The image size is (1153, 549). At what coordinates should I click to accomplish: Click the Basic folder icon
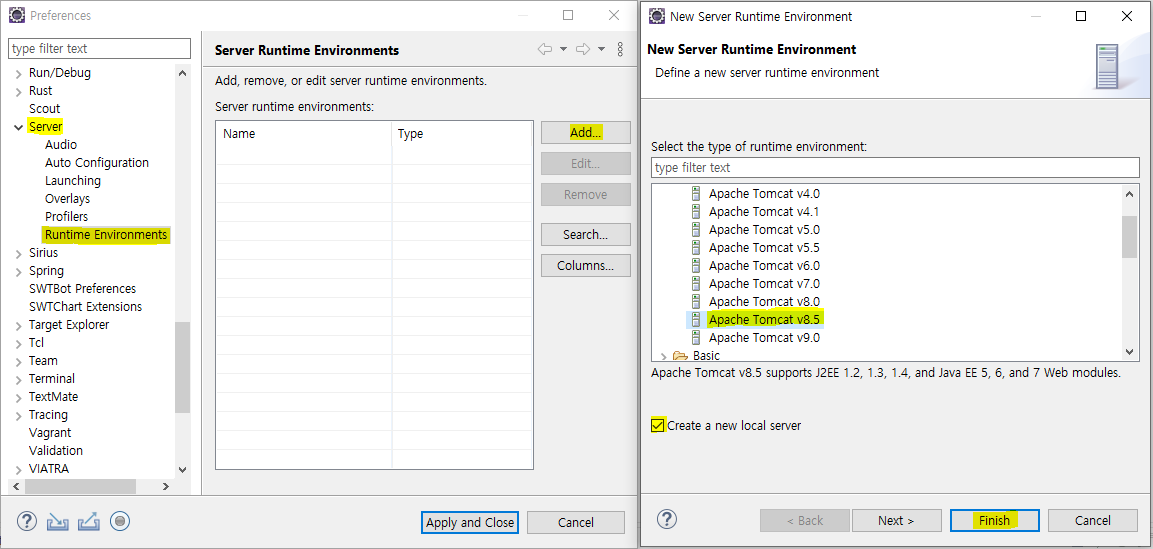(x=680, y=355)
